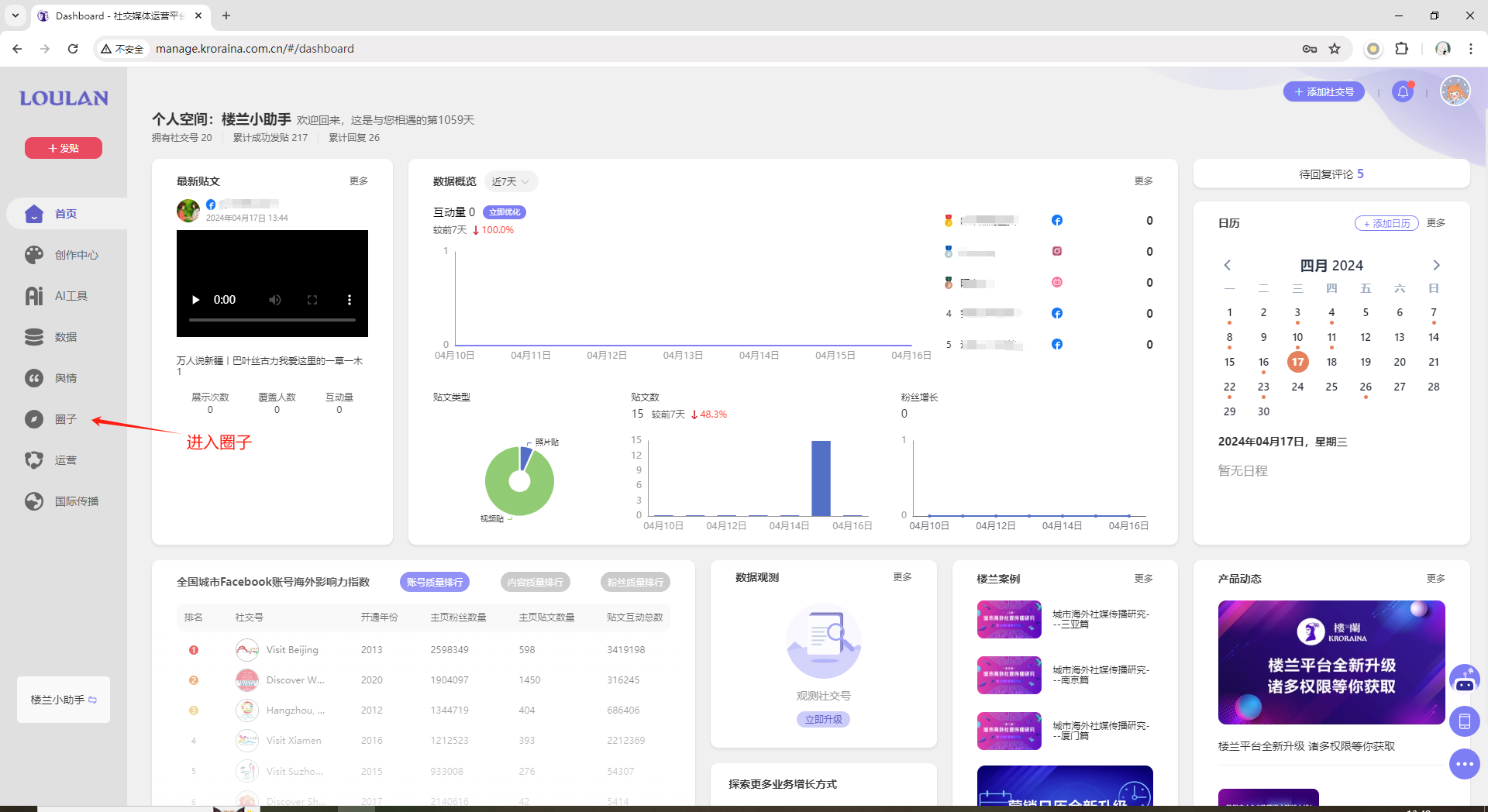1488x812 pixels.
Task: Switch account via 楼兰小助手 selector
Action: coord(64,700)
